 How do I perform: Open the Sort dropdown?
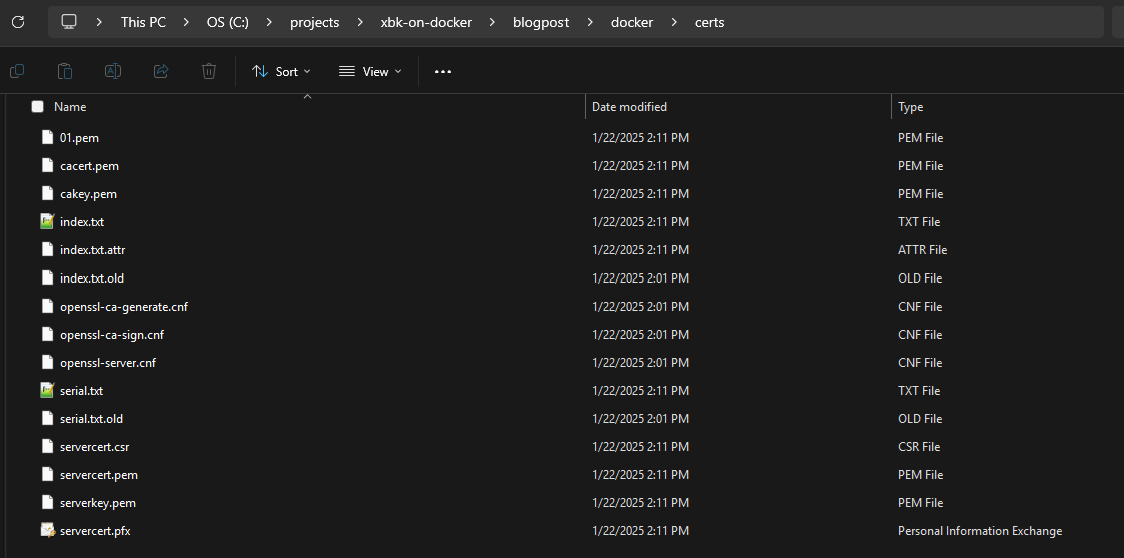281,71
